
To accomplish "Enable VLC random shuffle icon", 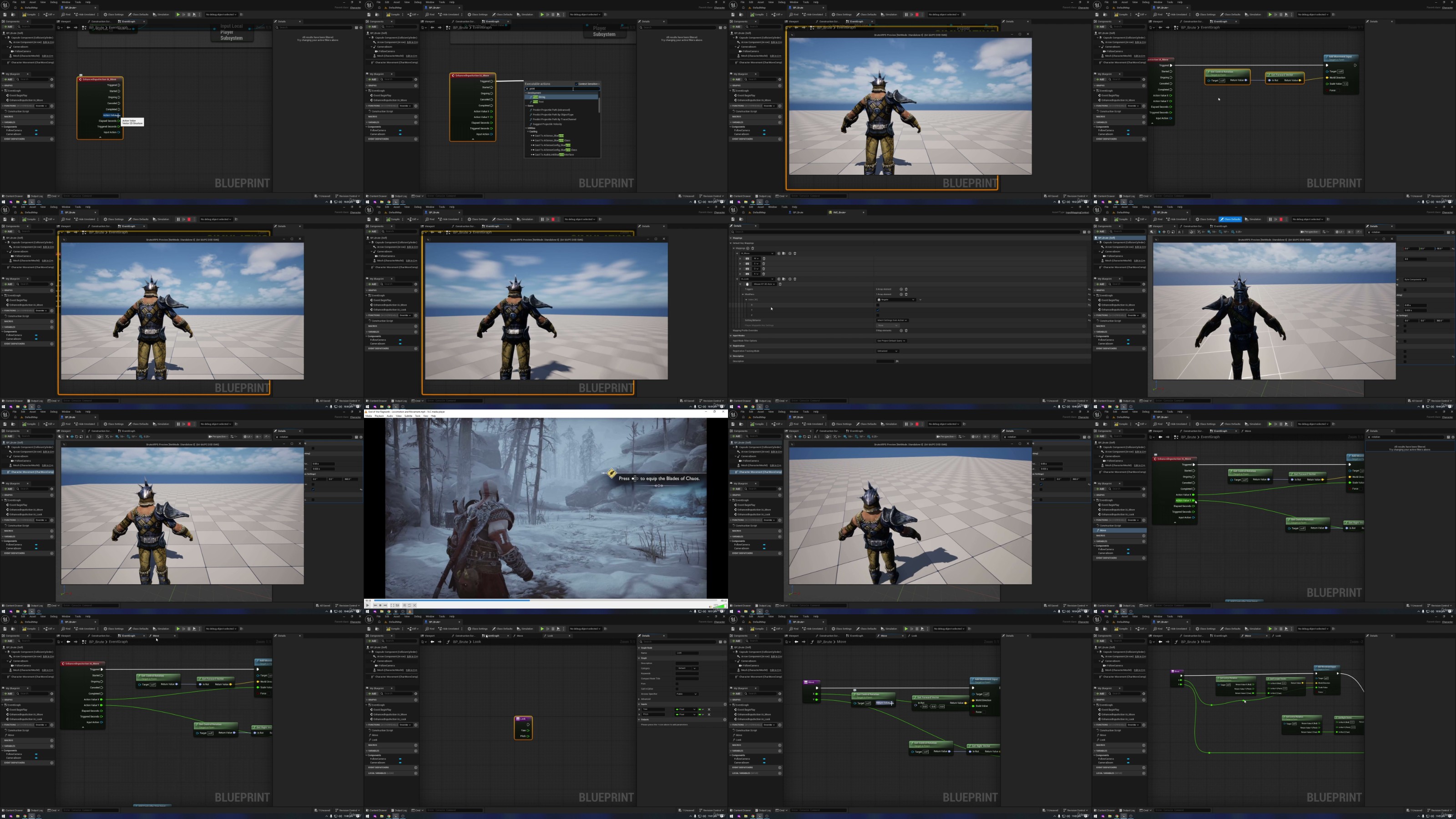I will (415, 605).
